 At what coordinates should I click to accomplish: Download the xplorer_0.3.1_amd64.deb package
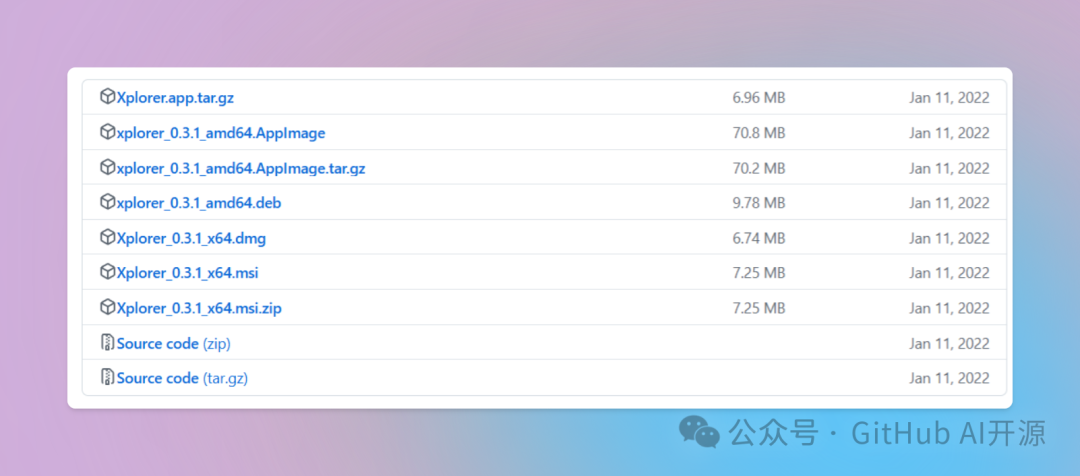point(199,203)
